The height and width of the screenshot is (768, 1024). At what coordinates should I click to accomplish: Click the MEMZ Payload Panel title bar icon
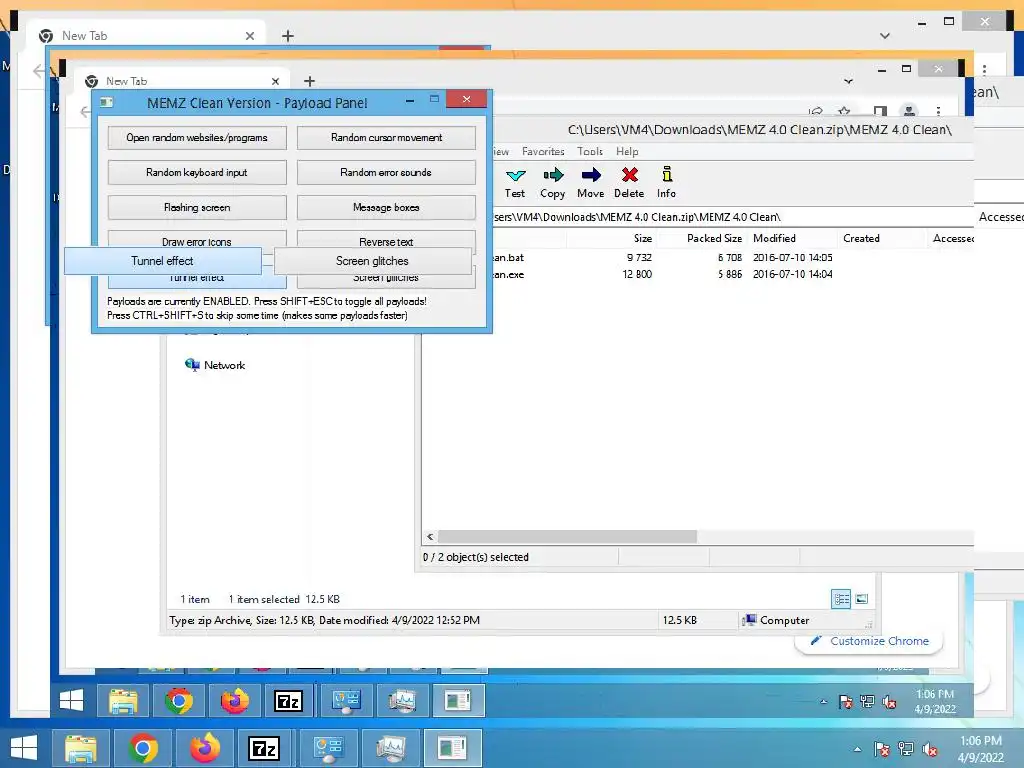click(107, 102)
